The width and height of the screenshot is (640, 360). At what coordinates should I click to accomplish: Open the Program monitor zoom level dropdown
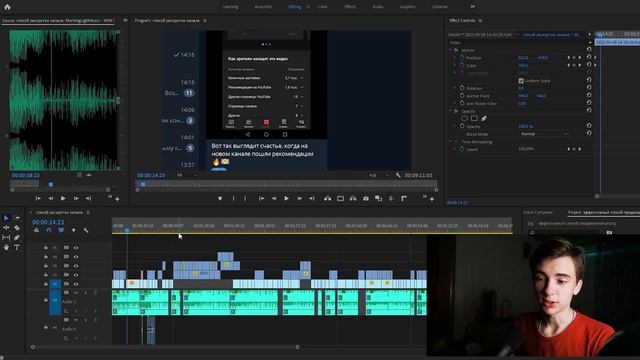pos(187,175)
